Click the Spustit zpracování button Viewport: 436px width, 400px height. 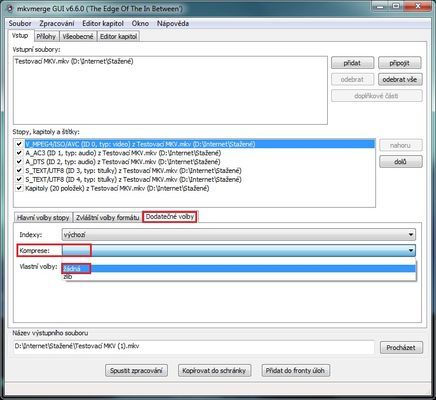pos(136,371)
